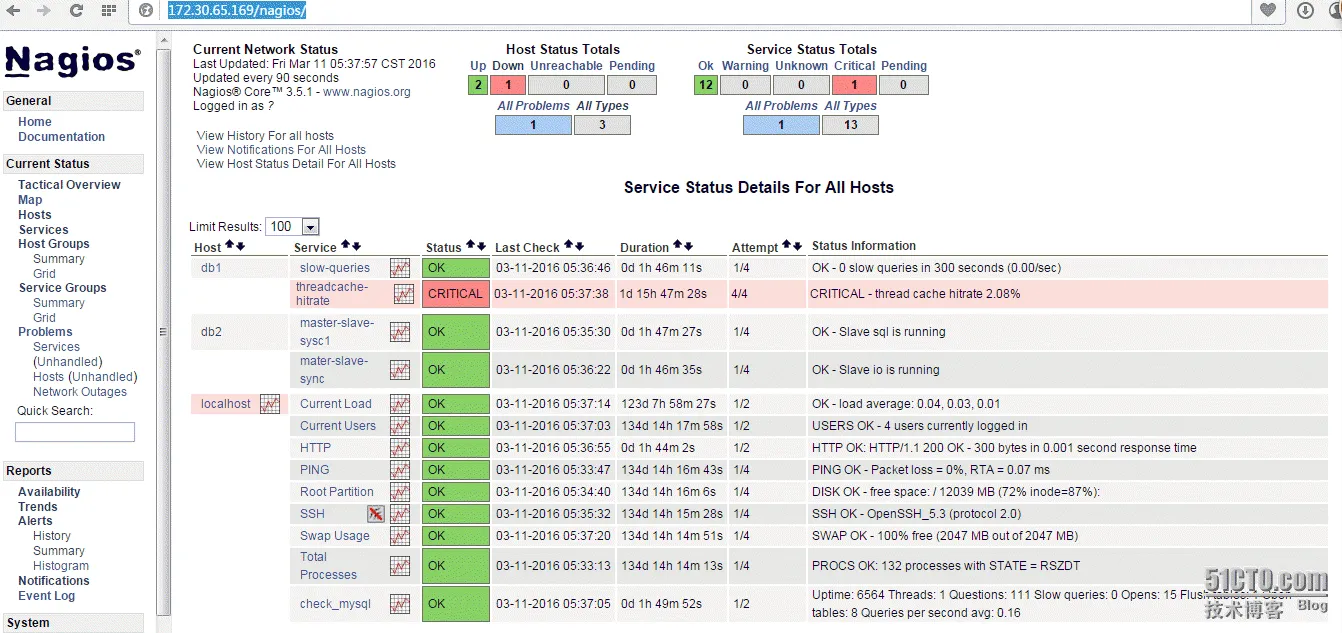
Task: Visit www.nagios.org link
Action: coord(367,92)
